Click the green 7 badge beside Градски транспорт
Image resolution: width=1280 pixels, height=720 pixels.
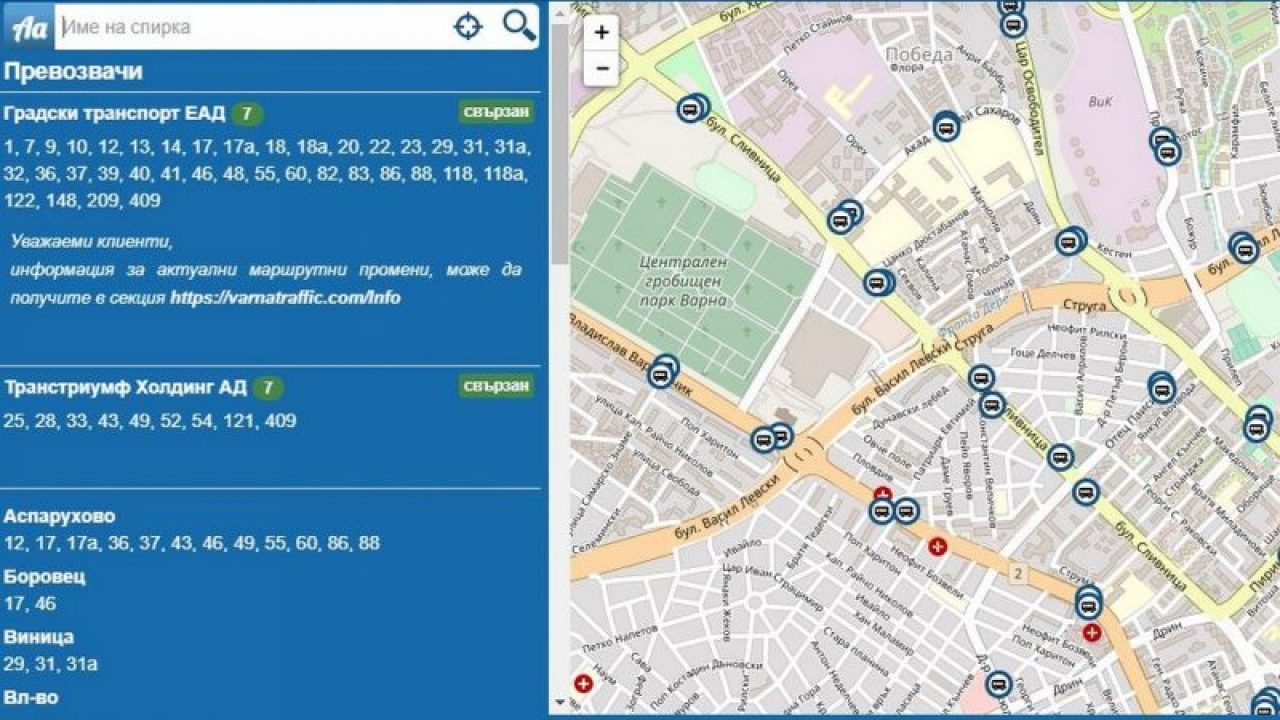tap(247, 114)
